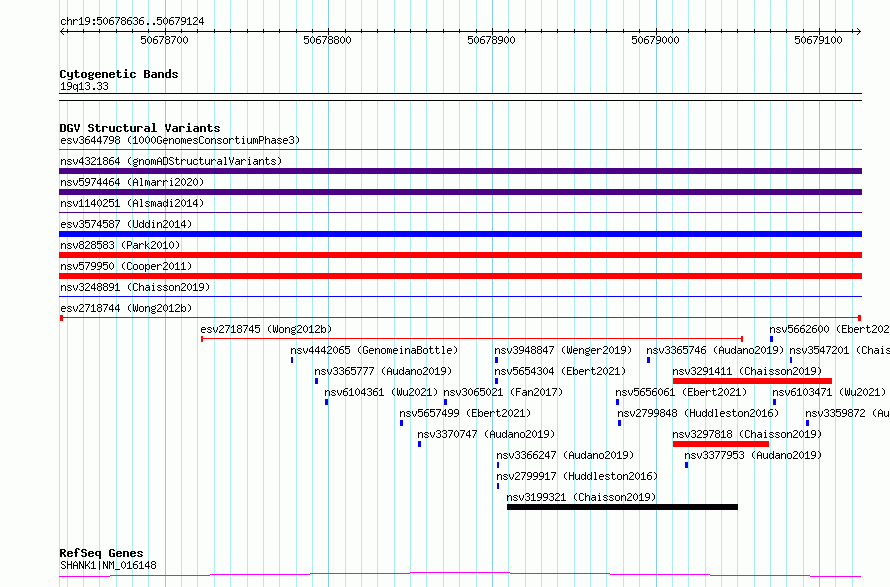Image resolution: width=890 pixels, height=587 pixels.
Task: Select the nsv4321864 gnomADStructuralVariants purple bar
Action: 460,171
